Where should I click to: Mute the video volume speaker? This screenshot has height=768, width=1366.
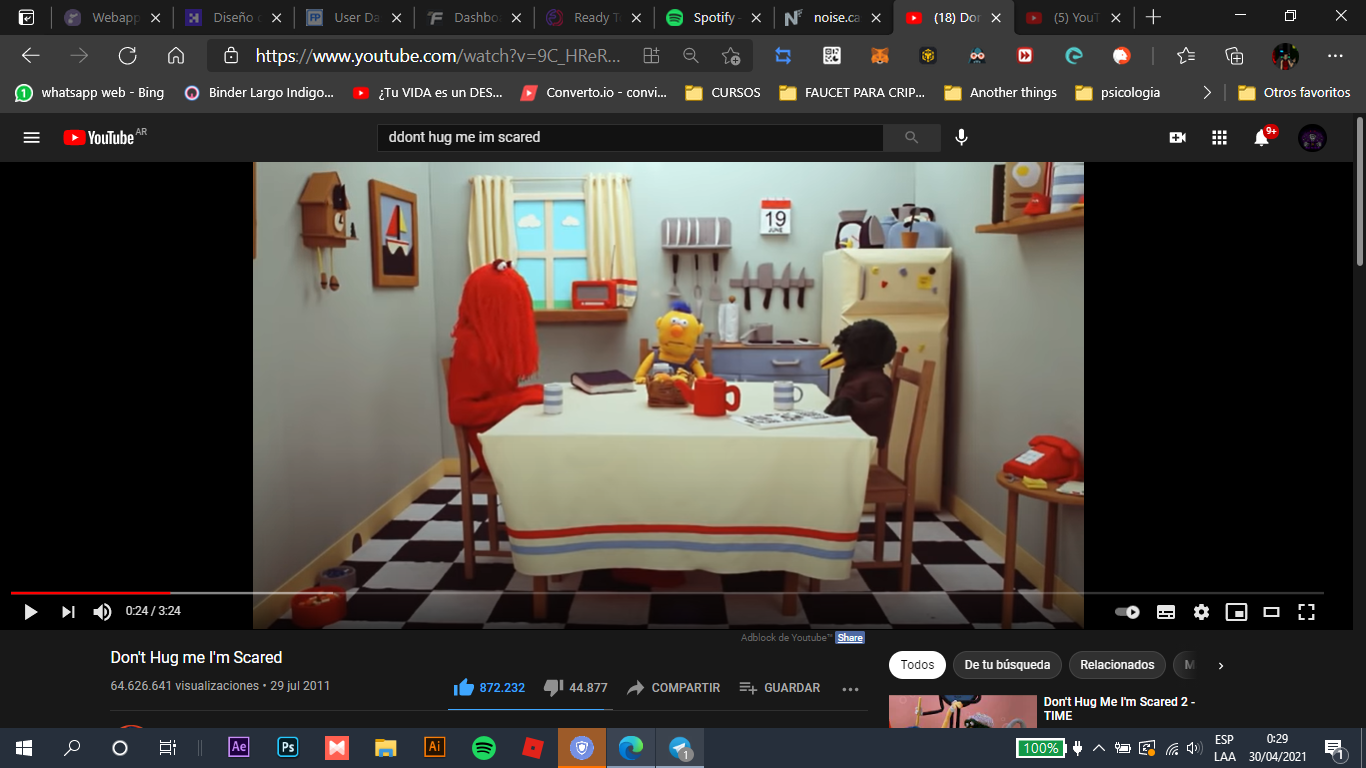(102, 611)
